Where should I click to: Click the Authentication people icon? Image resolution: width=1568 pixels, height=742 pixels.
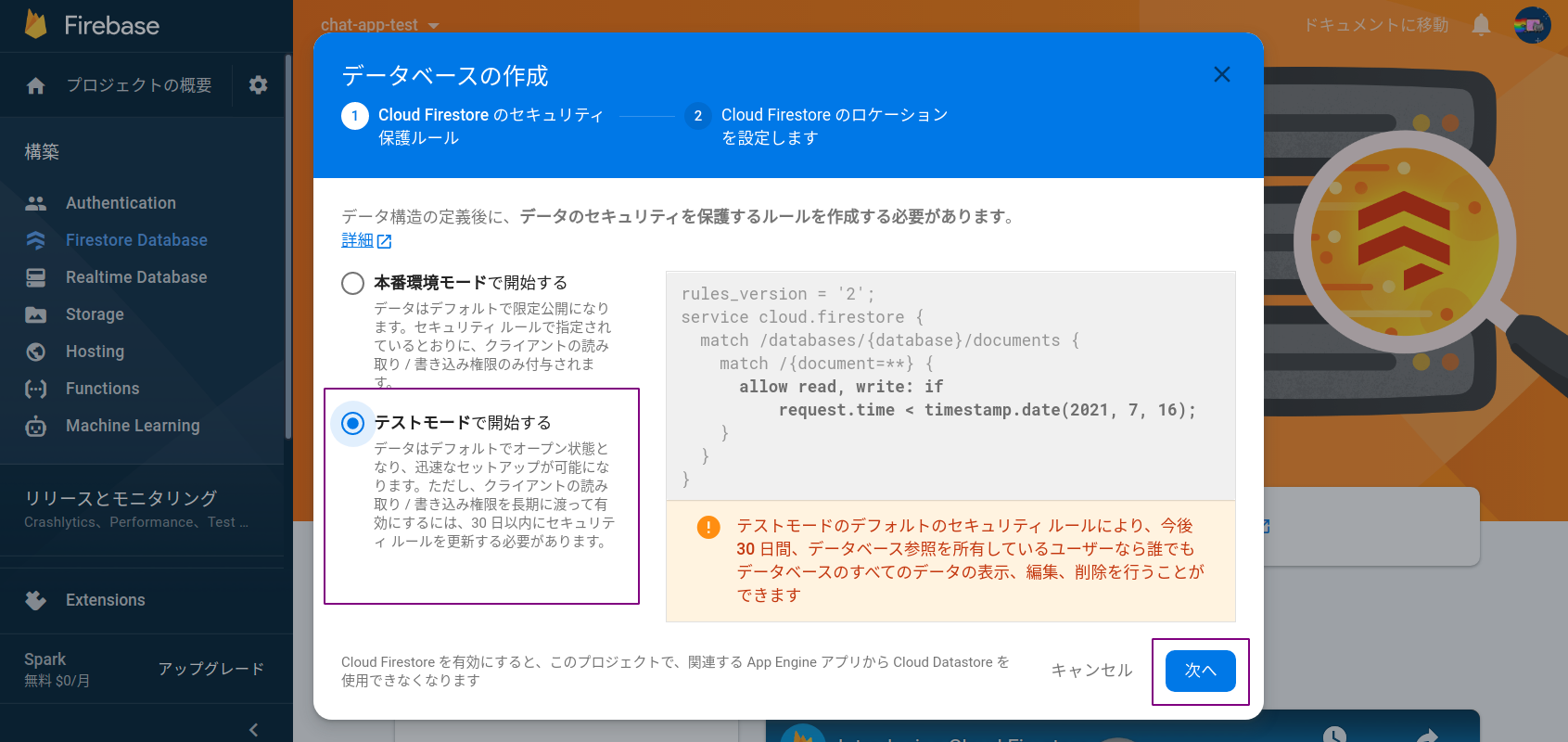[36, 203]
